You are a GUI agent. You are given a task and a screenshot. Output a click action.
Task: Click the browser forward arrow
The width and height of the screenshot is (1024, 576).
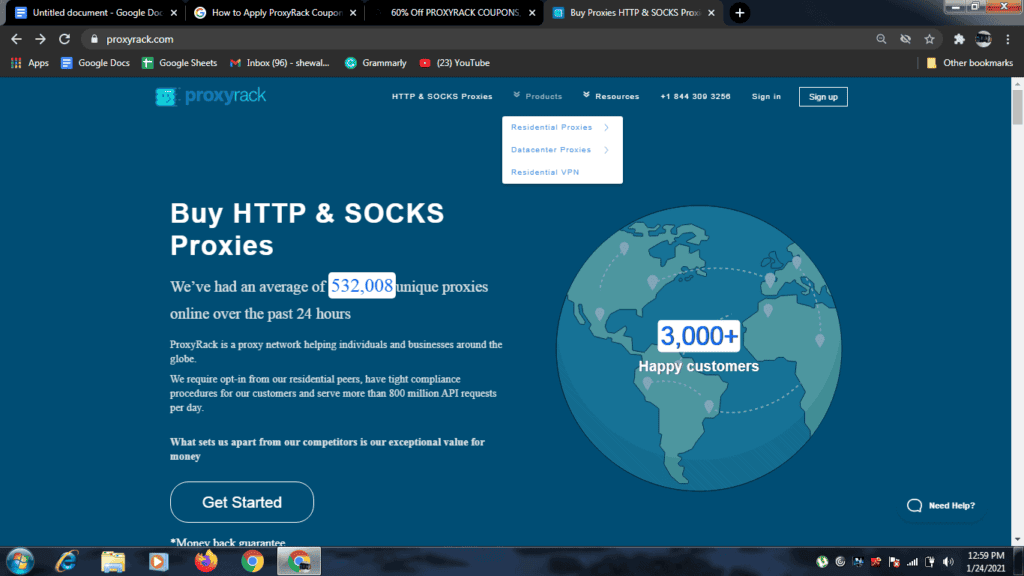tap(40, 39)
